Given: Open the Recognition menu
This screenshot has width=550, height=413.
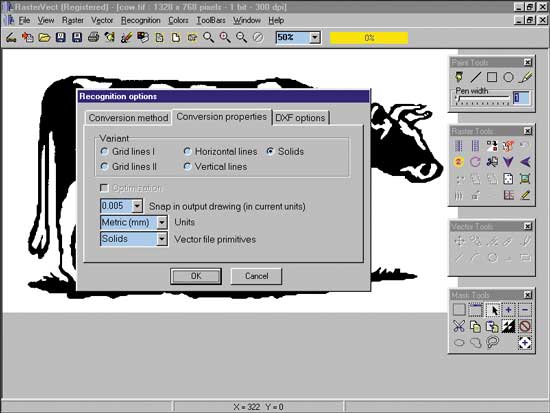Looking at the screenshot, I should click(x=140, y=20).
